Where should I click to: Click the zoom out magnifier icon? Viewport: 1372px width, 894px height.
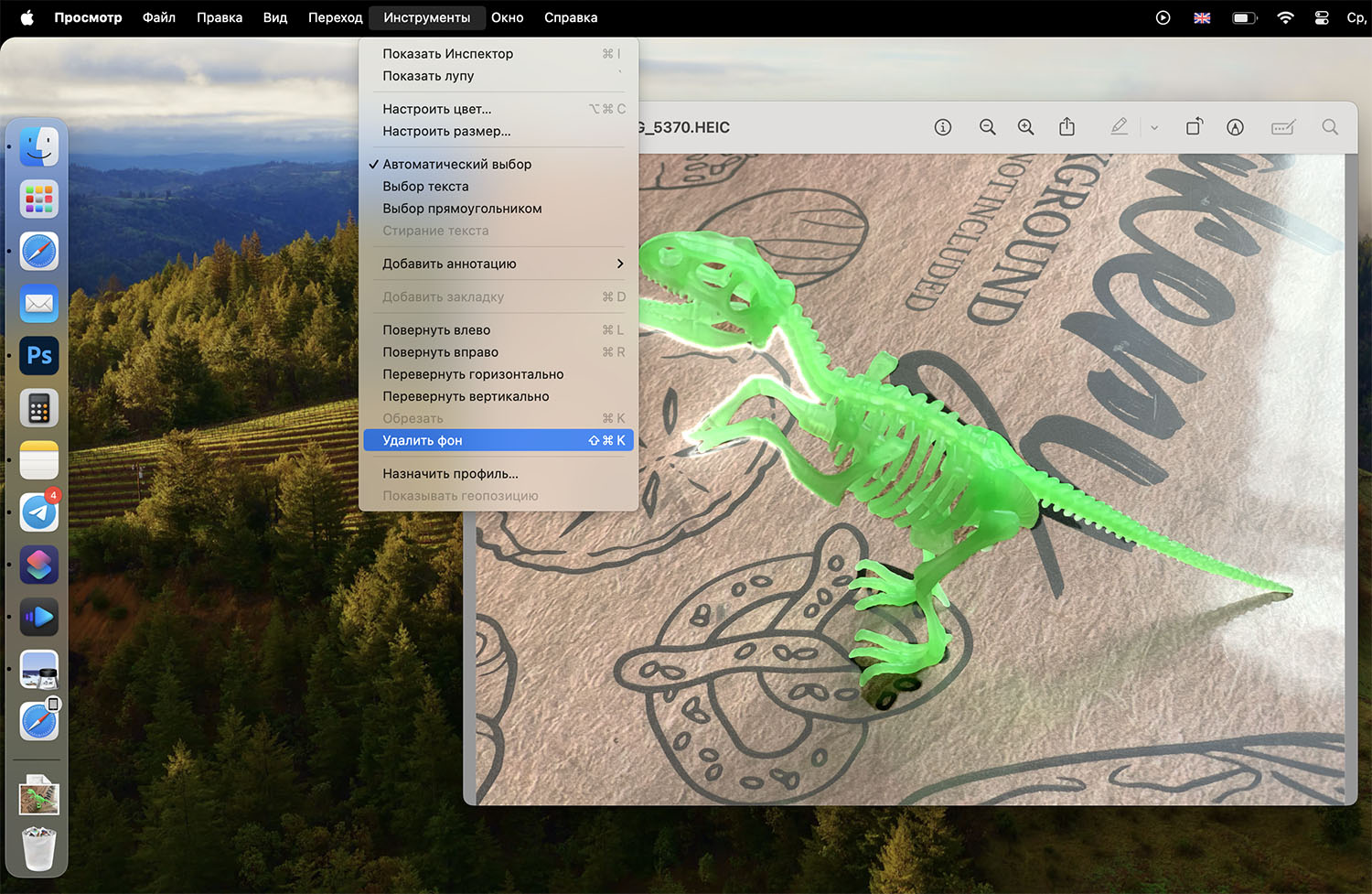coord(987,127)
